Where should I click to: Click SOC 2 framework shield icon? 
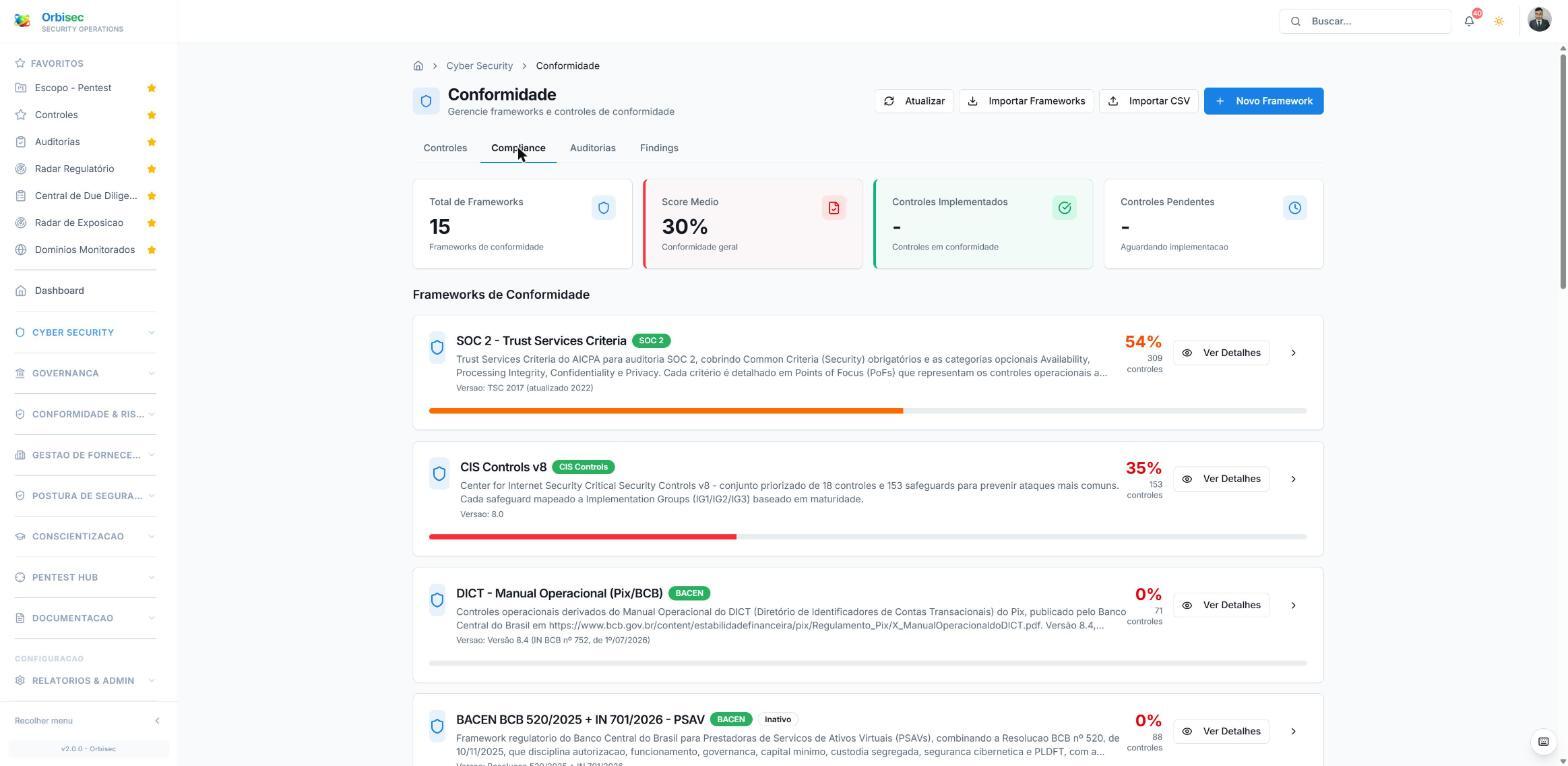(x=437, y=348)
